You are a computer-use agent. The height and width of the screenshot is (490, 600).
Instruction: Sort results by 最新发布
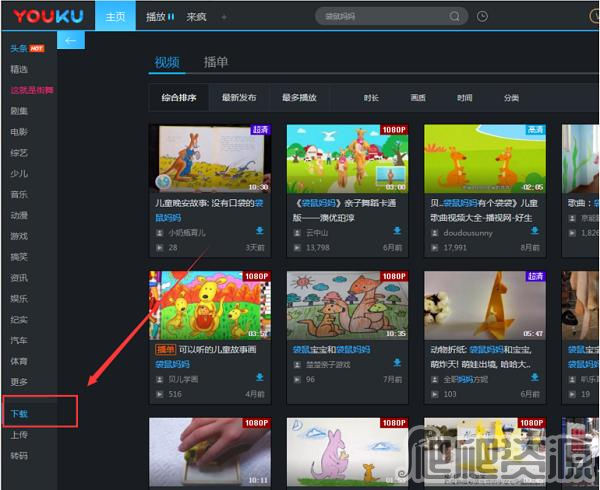(x=239, y=98)
